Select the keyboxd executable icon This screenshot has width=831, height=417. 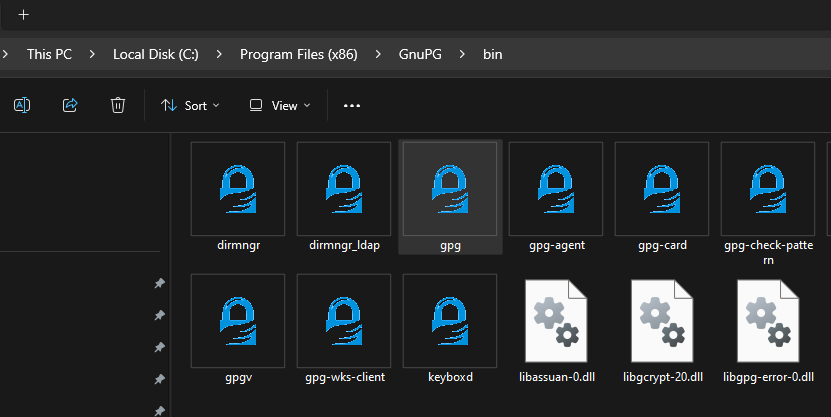click(450, 321)
